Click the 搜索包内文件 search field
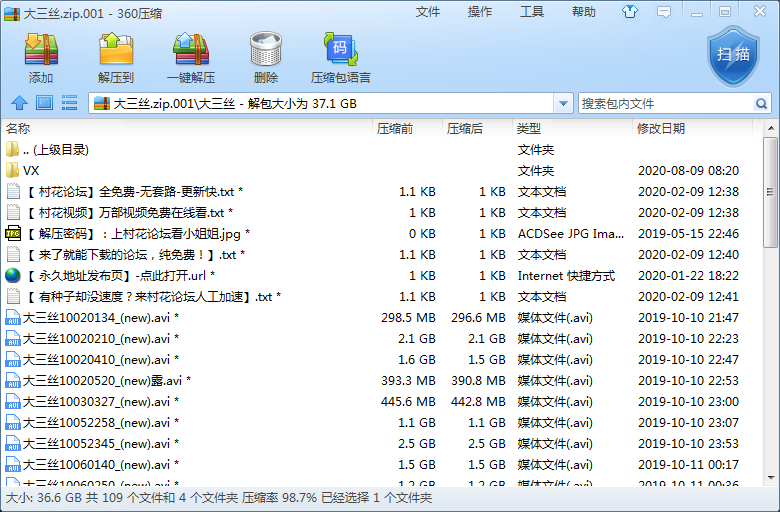 point(665,103)
